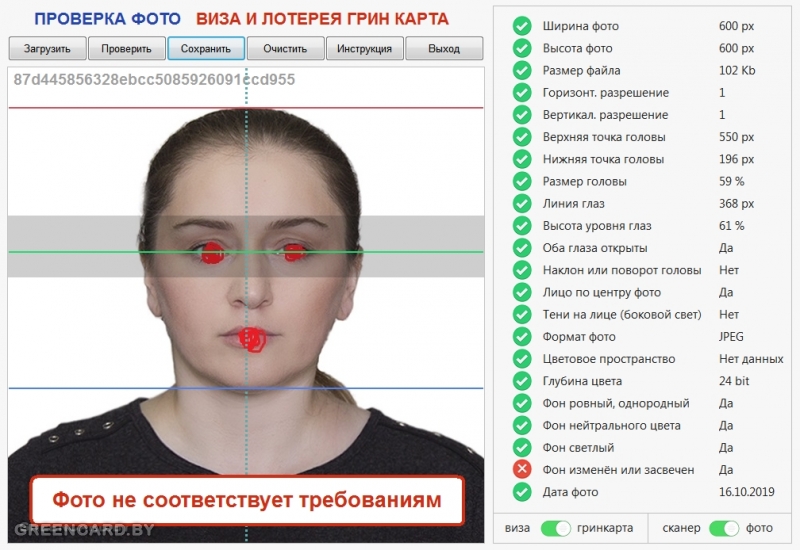
Task: Click check icon beside Дата фото
Action: (x=522, y=492)
